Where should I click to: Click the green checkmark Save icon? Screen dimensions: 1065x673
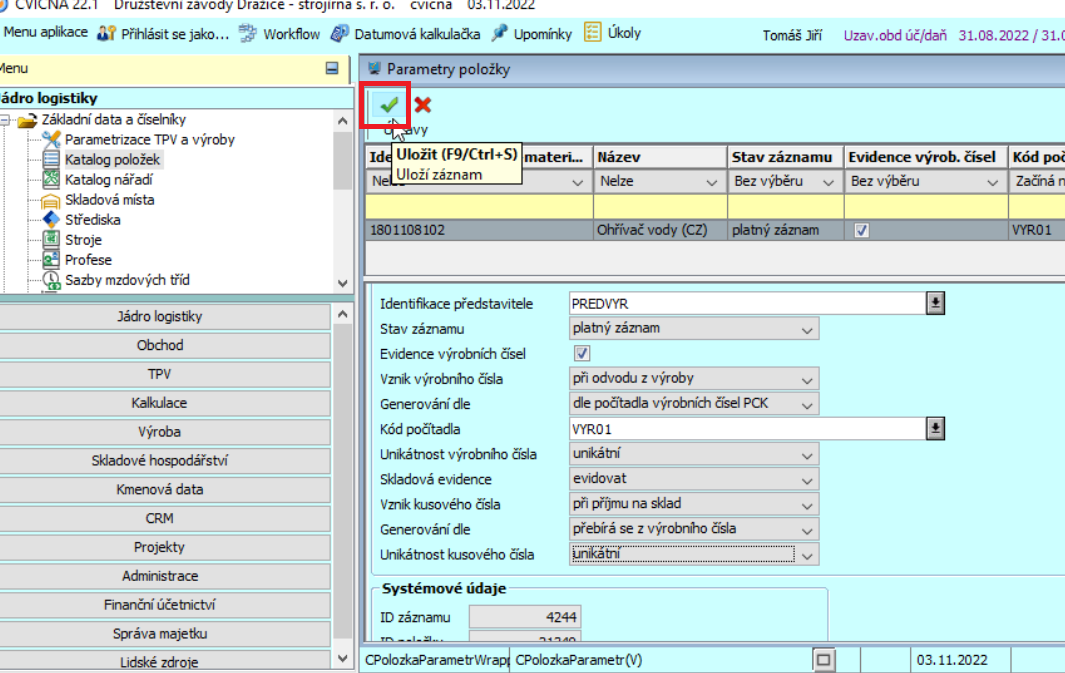(x=389, y=104)
